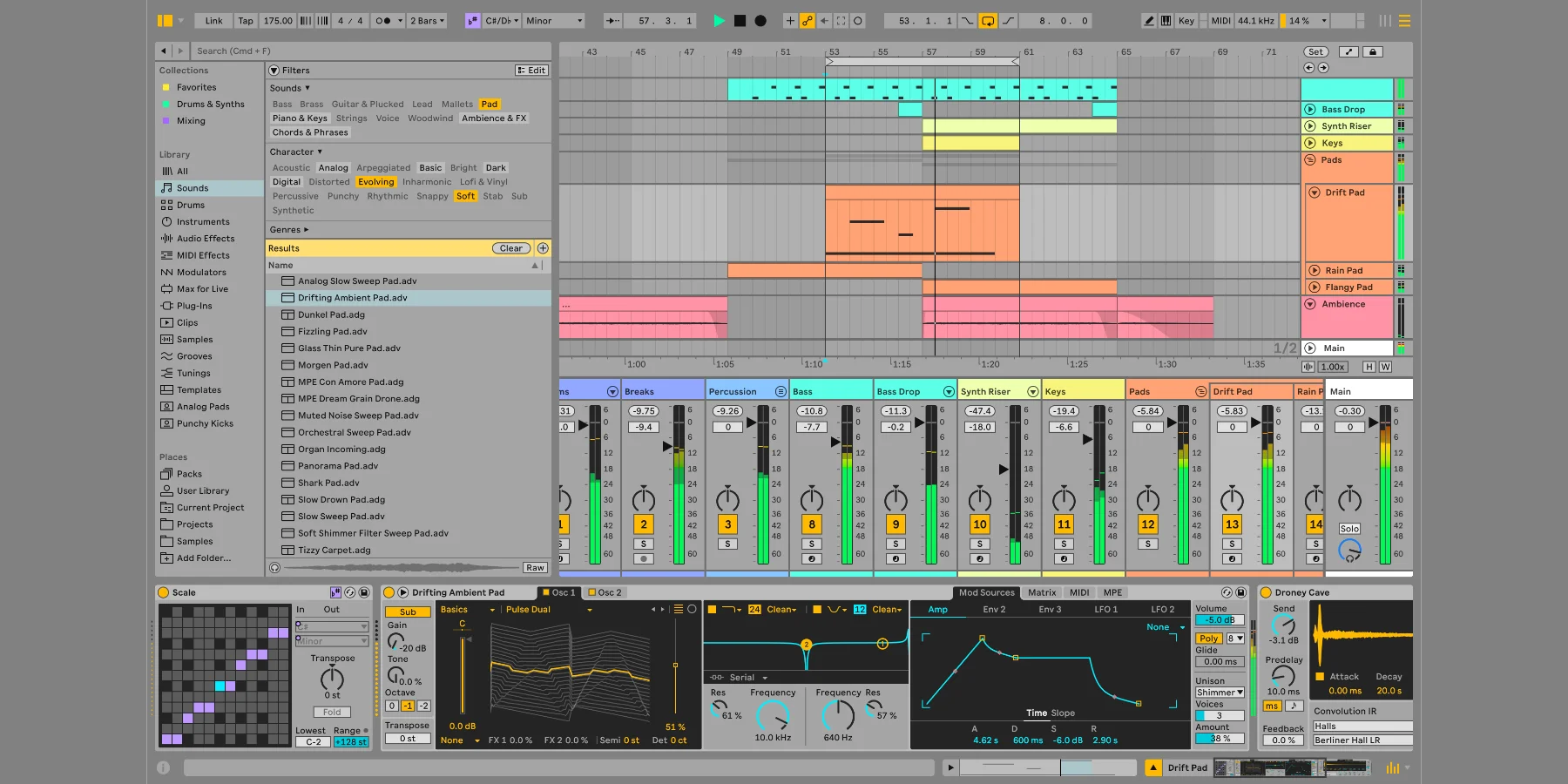Image resolution: width=1568 pixels, height=784 pixels.
Task: Clear the browser filter Results
Action: click(510, 248)
